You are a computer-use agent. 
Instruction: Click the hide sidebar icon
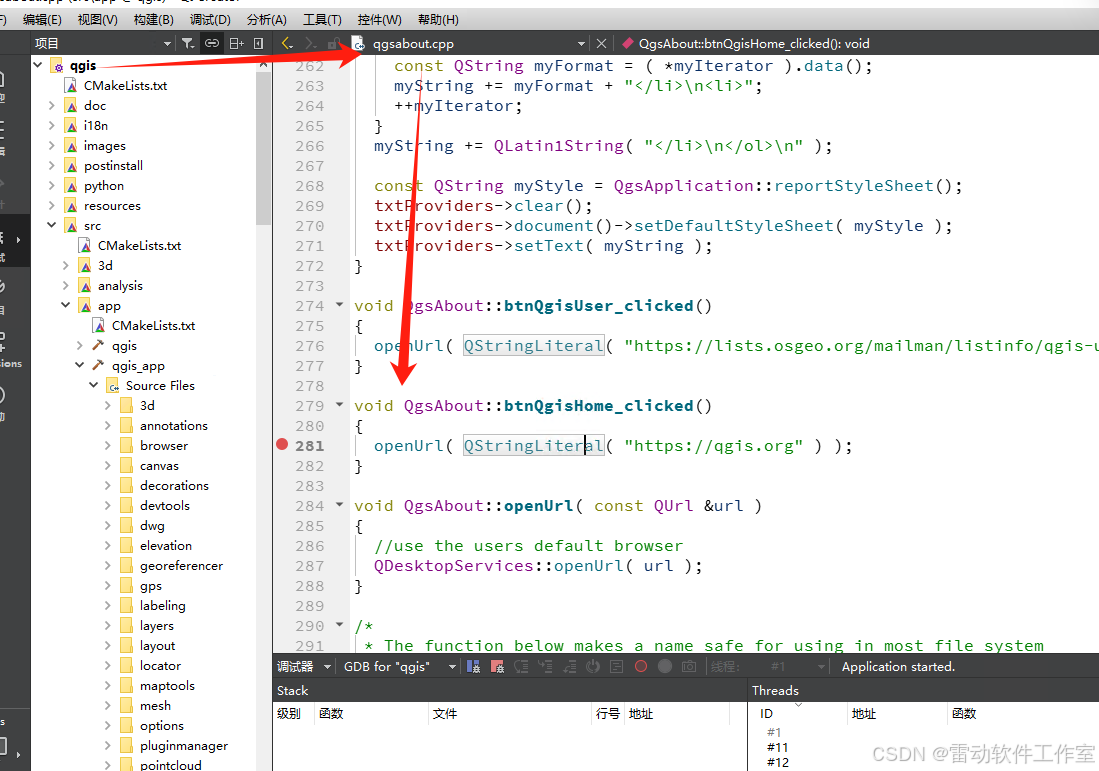[258, 43]
